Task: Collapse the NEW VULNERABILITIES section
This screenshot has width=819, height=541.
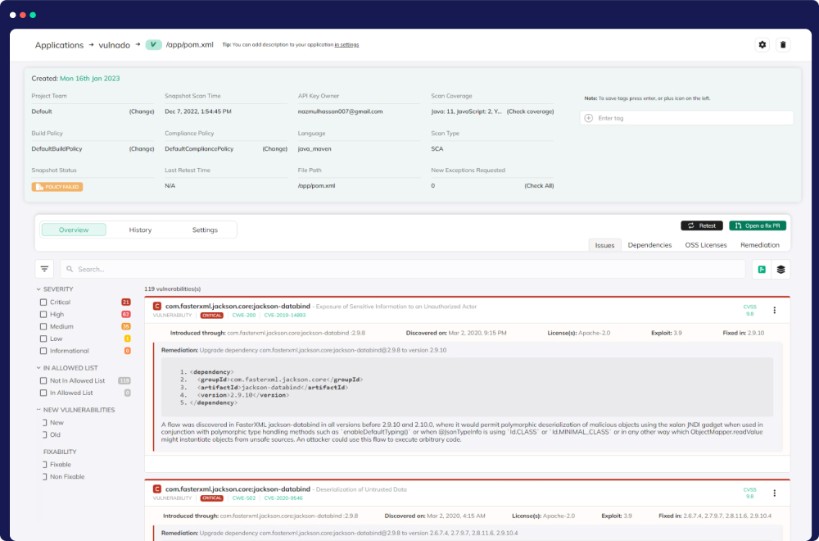Action: click(x=37, y=410)
